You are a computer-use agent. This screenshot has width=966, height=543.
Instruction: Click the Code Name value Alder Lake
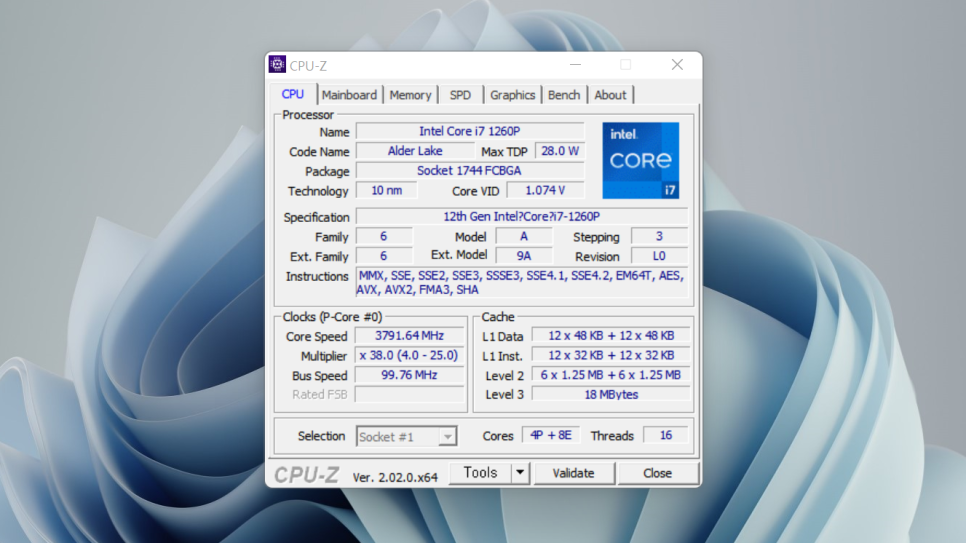click(415, 151)
